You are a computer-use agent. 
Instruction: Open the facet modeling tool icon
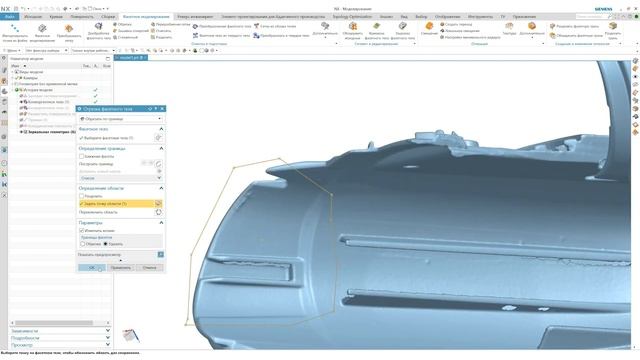[x=42, y=28]
